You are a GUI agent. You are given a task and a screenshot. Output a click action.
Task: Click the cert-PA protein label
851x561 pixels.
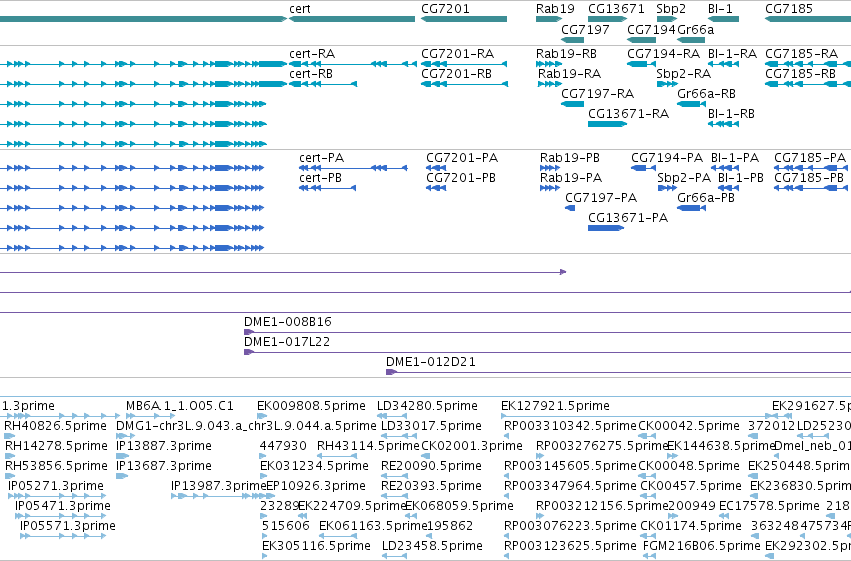(x=321, y=158)
